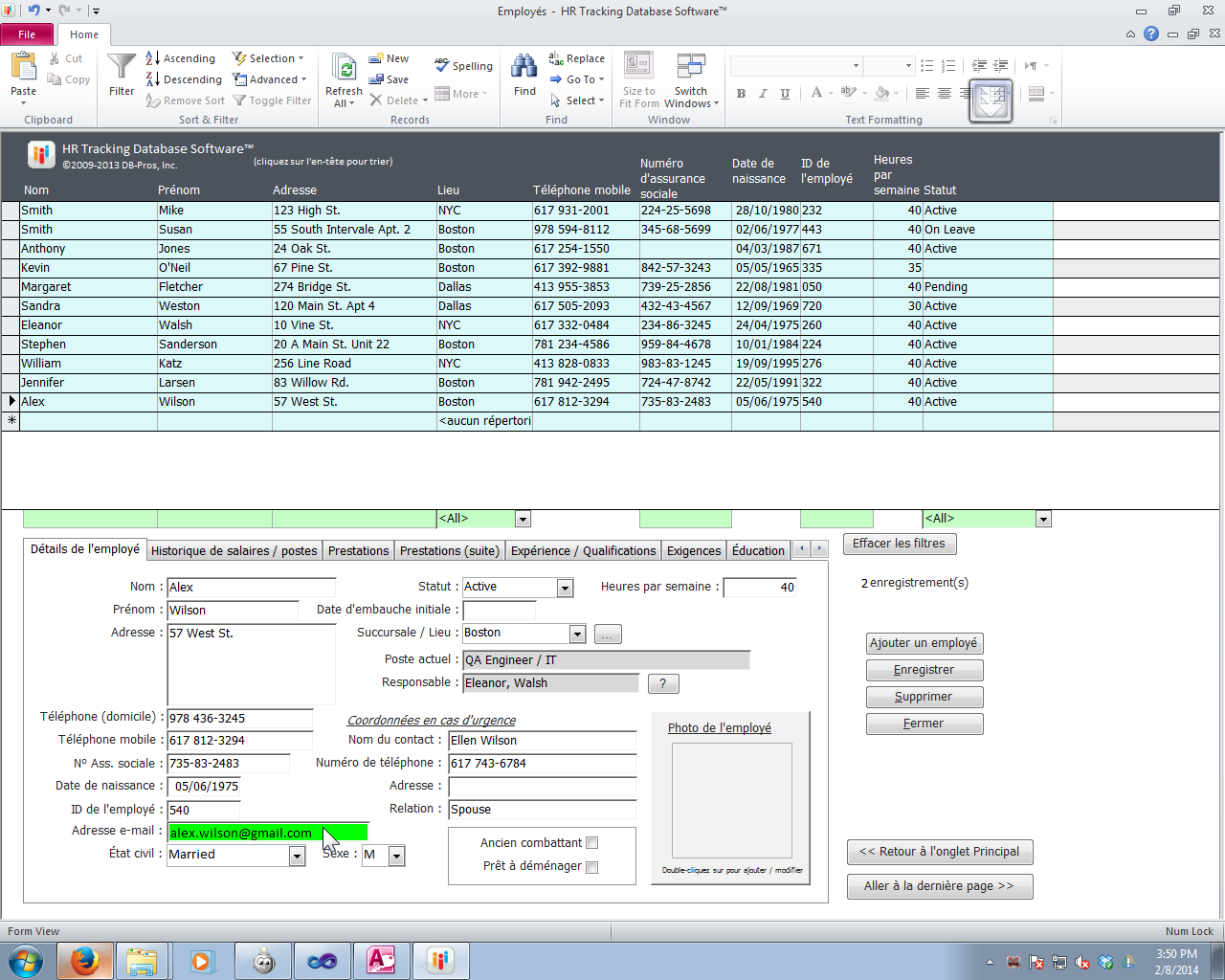Click the Adresse e-mail field
This screenshot has height=980, width=1225.
[267, 833]
